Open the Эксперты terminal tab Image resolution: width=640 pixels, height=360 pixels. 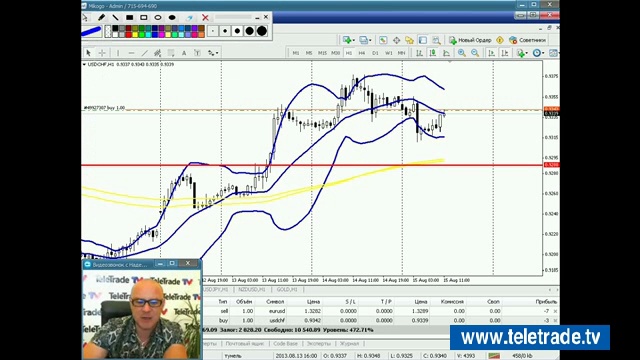tap(318, 344)
